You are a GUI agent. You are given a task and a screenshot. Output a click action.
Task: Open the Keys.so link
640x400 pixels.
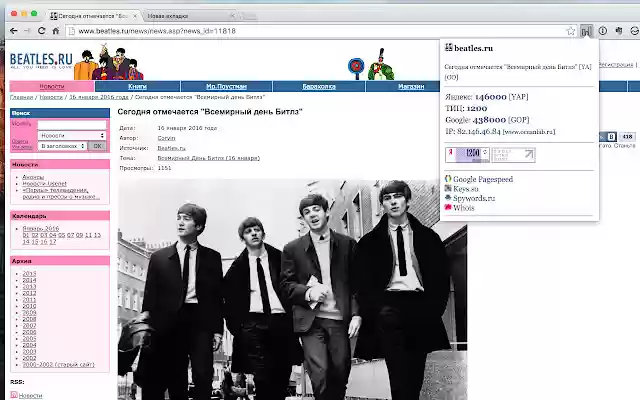pyautogui.click(x=466, y=189)
